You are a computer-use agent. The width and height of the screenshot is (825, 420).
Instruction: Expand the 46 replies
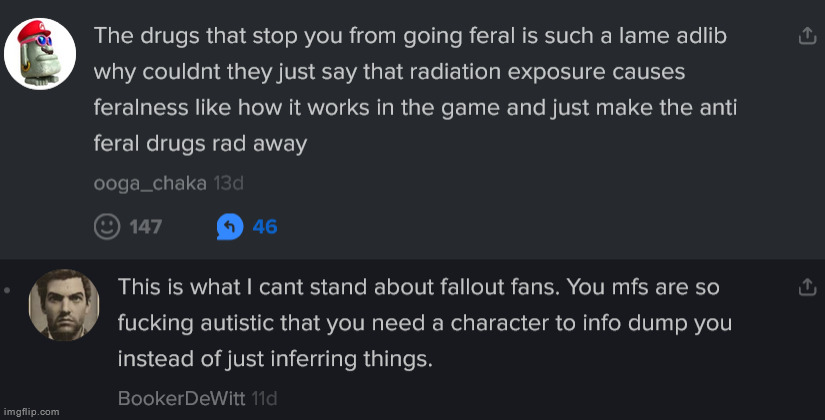[265, 227]
